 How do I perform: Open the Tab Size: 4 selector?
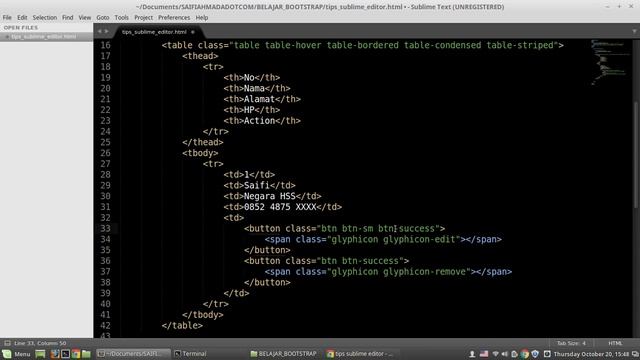[571, 343]
